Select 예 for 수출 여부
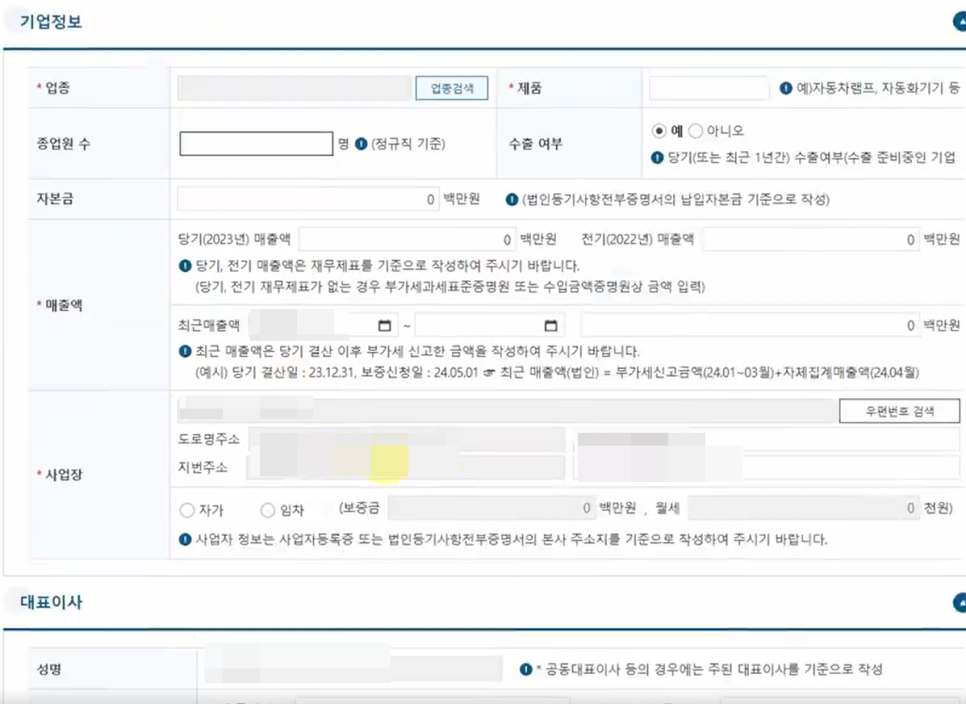Image resolution: width=966 pixels, height=704 pixels. (x=658, y=131)
